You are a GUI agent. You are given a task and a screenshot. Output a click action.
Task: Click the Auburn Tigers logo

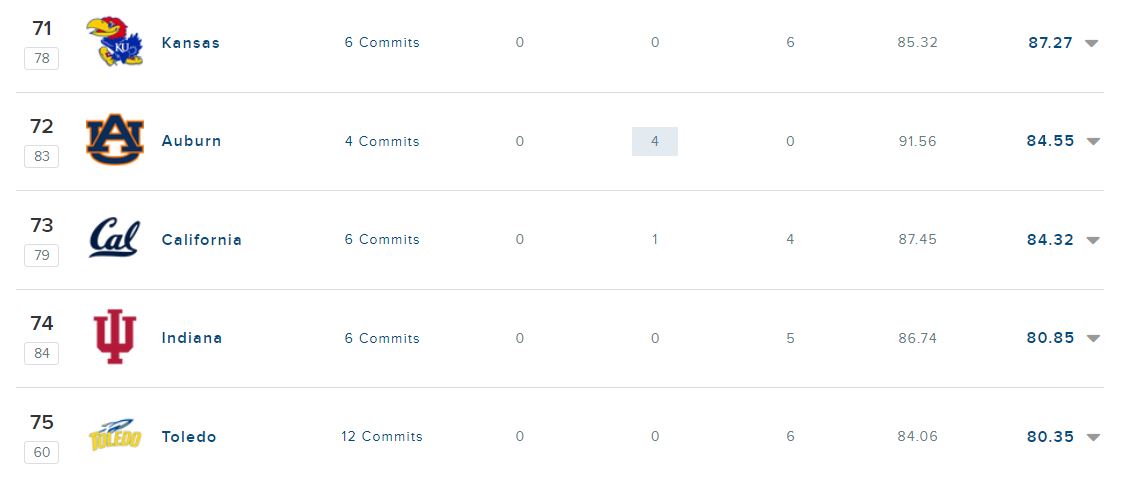pos(115,141)
